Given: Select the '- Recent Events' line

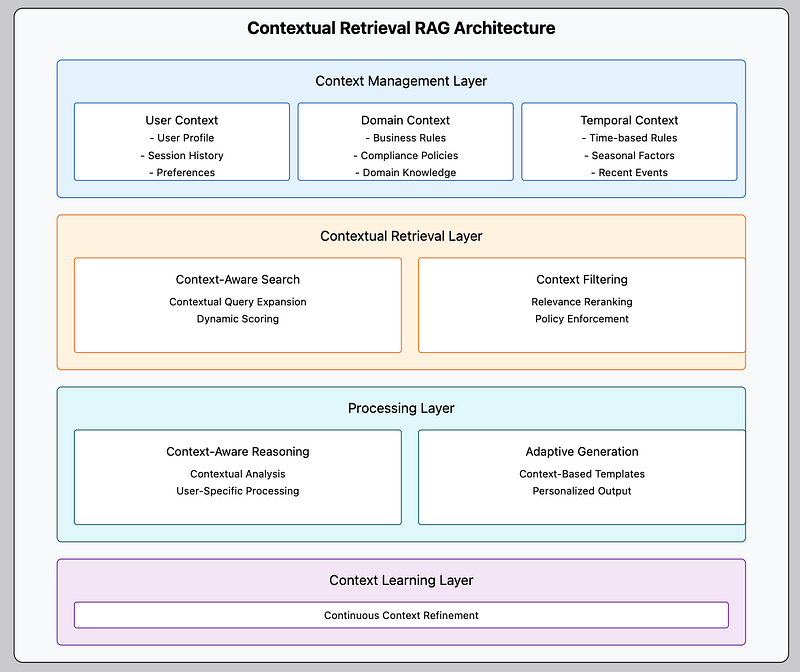Looking at the screenshot, I should [x=629, y=172].
